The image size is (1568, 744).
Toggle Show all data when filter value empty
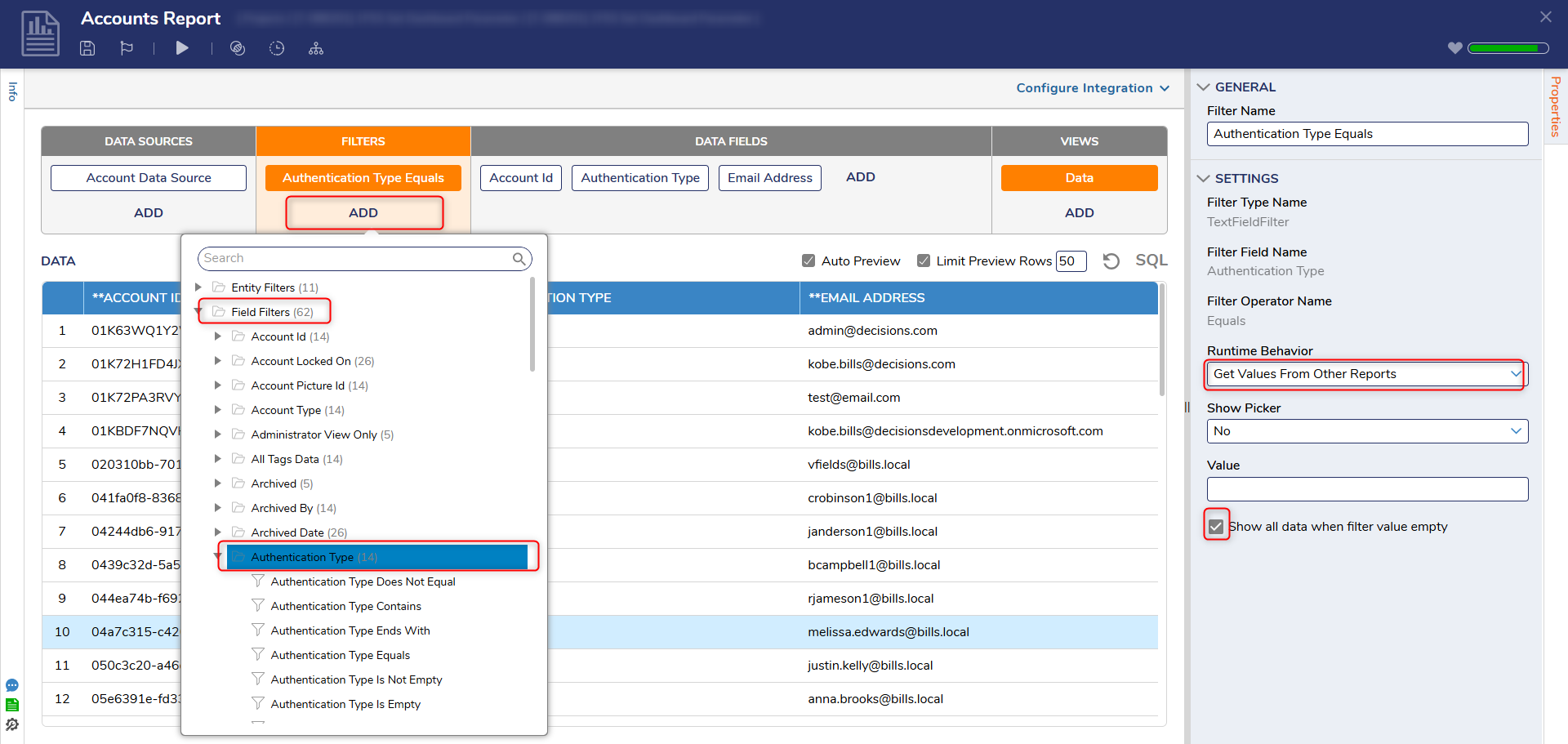(1216, 527)
